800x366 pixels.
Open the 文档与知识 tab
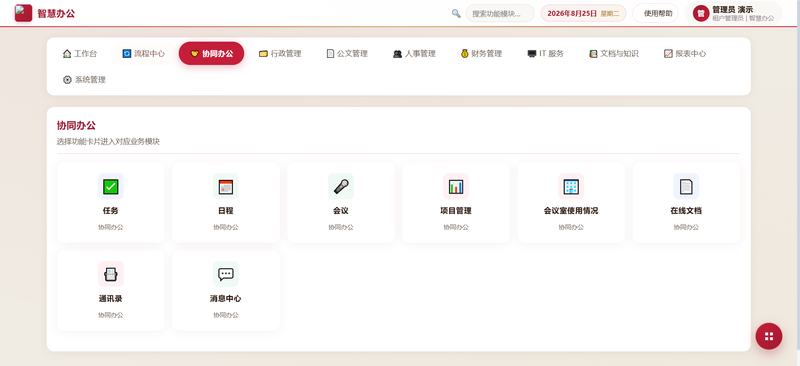(613, 54)
